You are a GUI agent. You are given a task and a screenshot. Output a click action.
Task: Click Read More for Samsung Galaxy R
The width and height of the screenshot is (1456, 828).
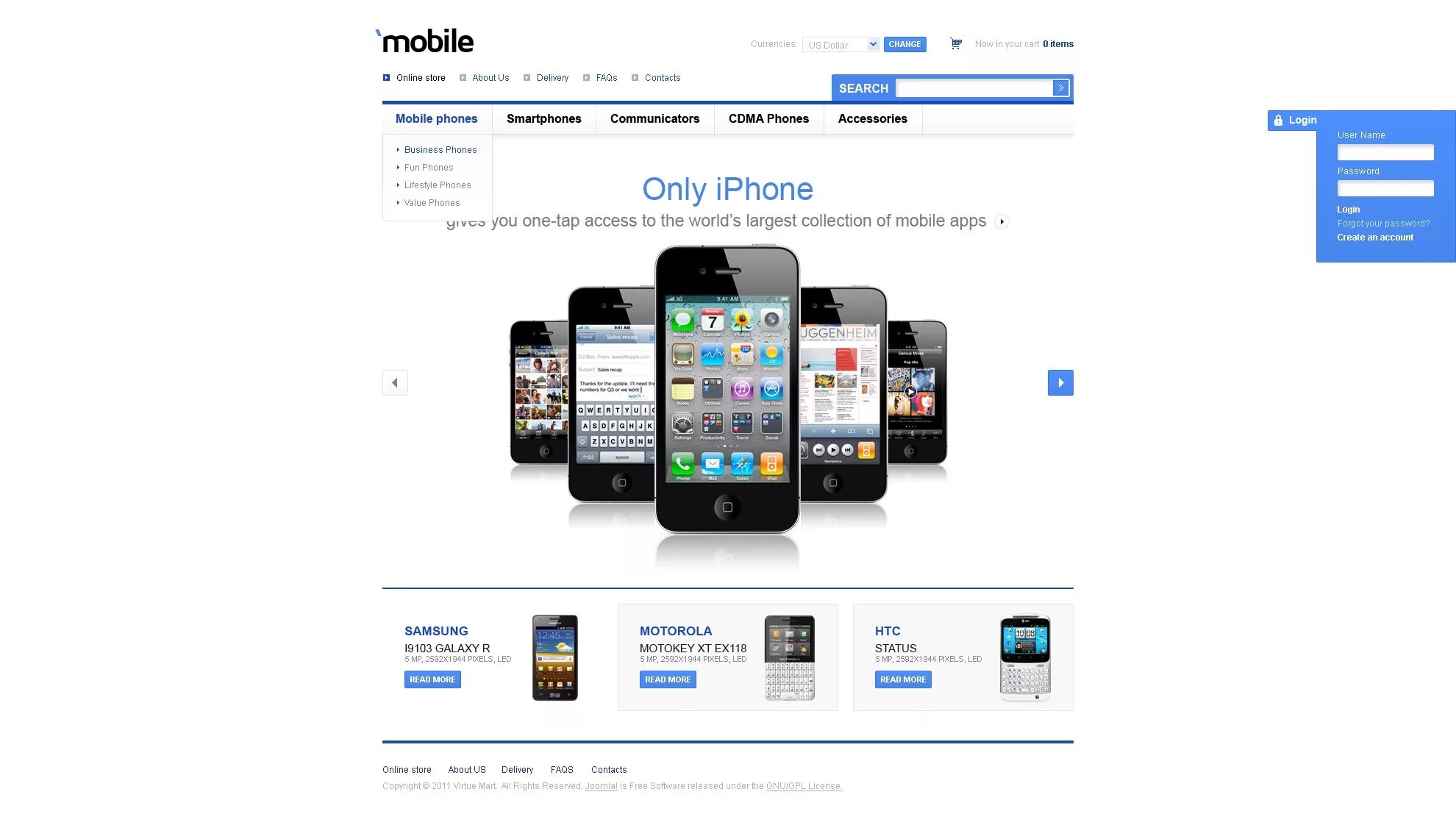pyautogui.click(x=430, y=679)
